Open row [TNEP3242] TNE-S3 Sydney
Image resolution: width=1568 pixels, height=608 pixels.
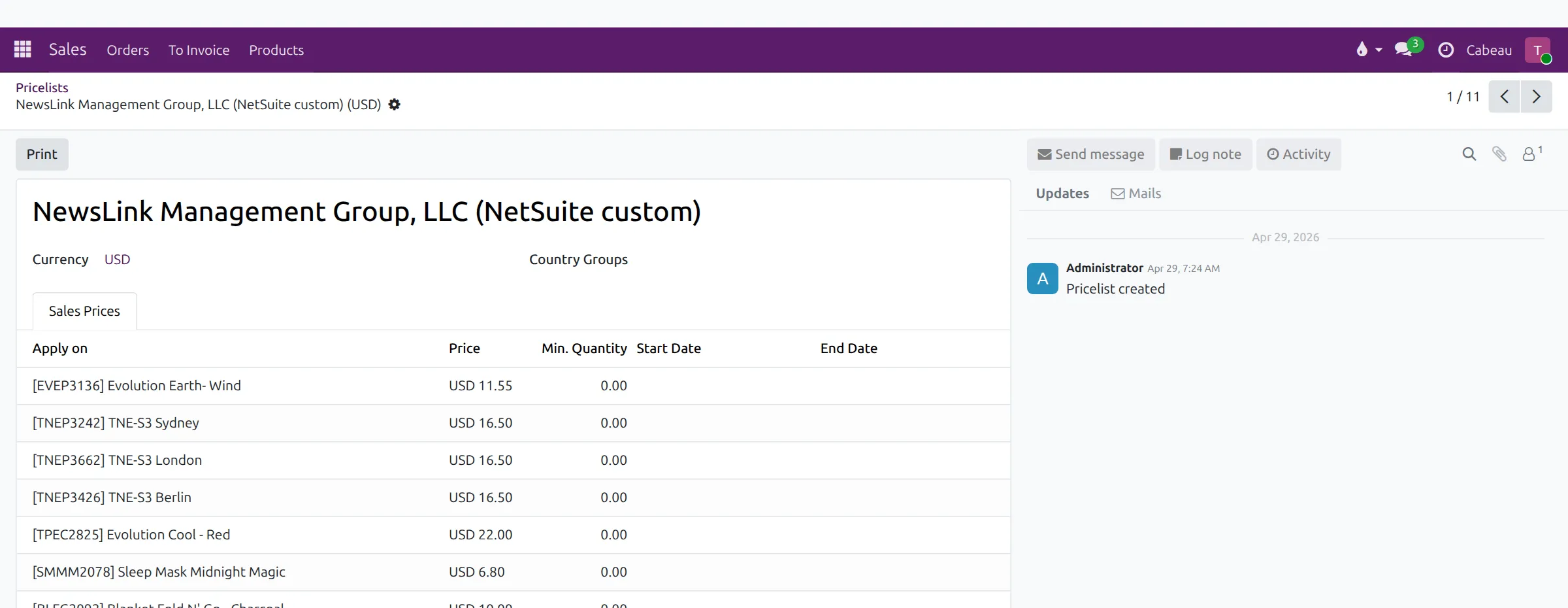click(x=513, y=423)
